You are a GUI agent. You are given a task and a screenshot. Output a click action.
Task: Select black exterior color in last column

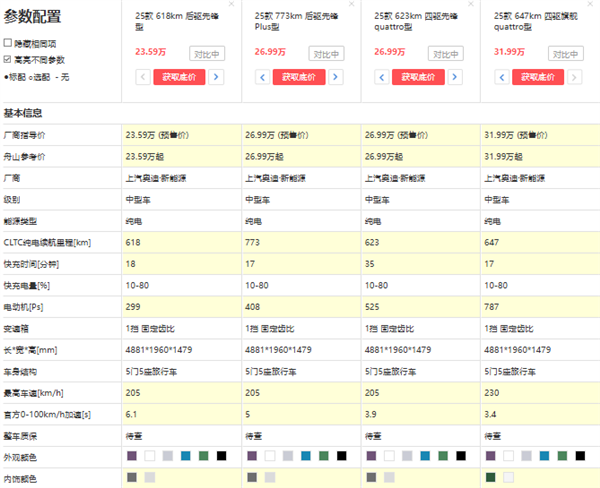582,456
